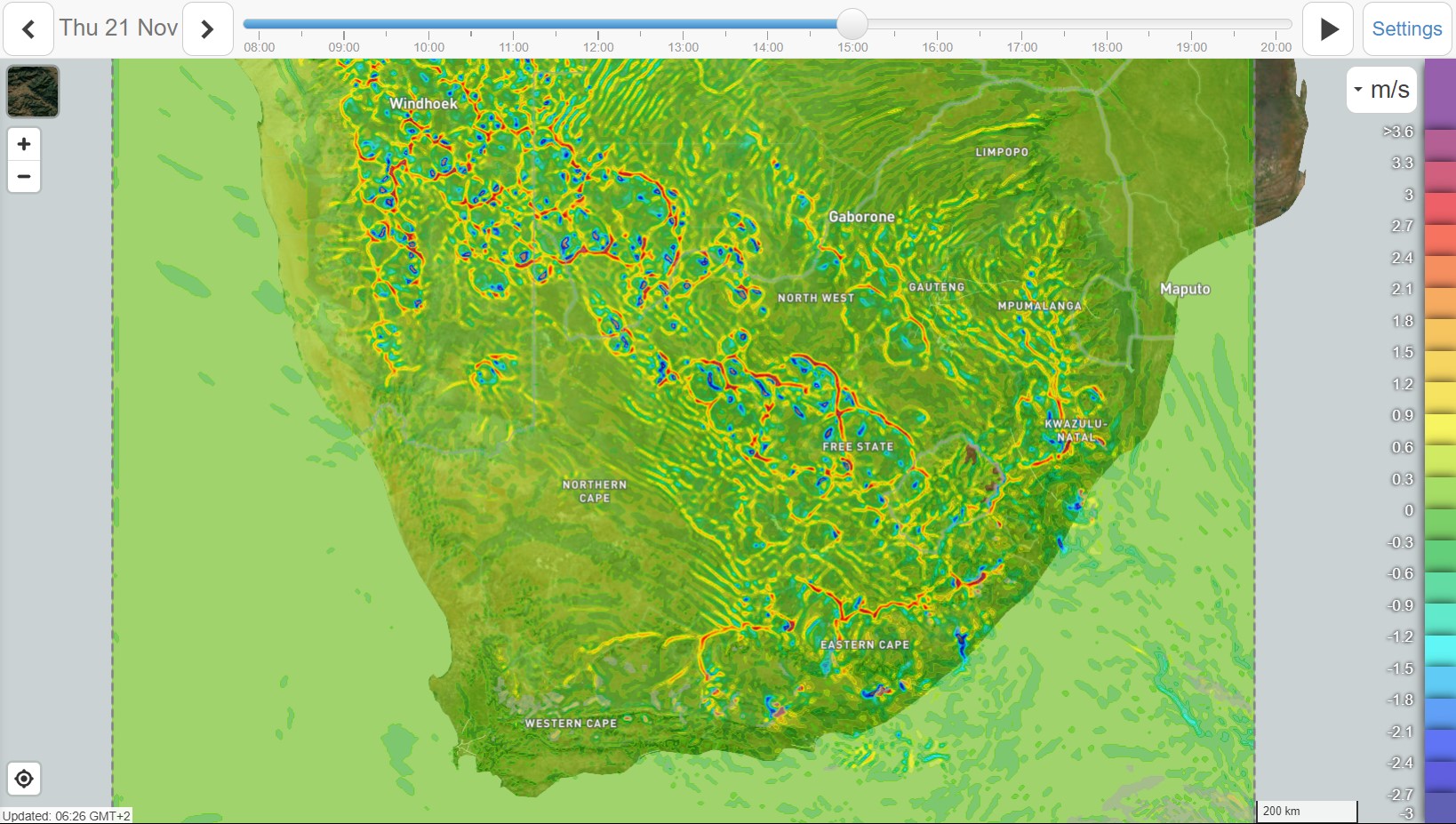1456x824 pixels.
Task: Click the -2.7 legend color swatch
Action: click(1440, 778)
